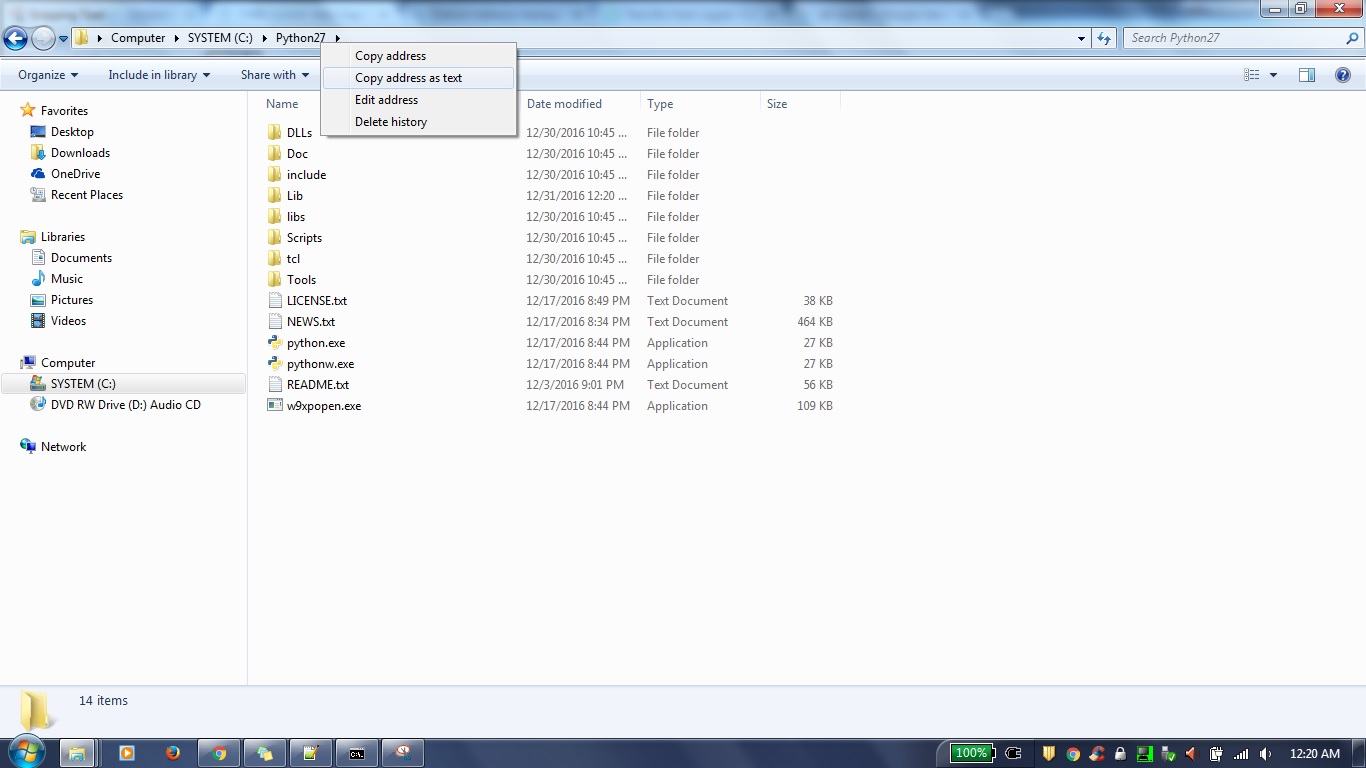This screenshot has height=768, width=1366.
Task: Open Desktop in the navigation pane
Action: [x=72, y=132]
